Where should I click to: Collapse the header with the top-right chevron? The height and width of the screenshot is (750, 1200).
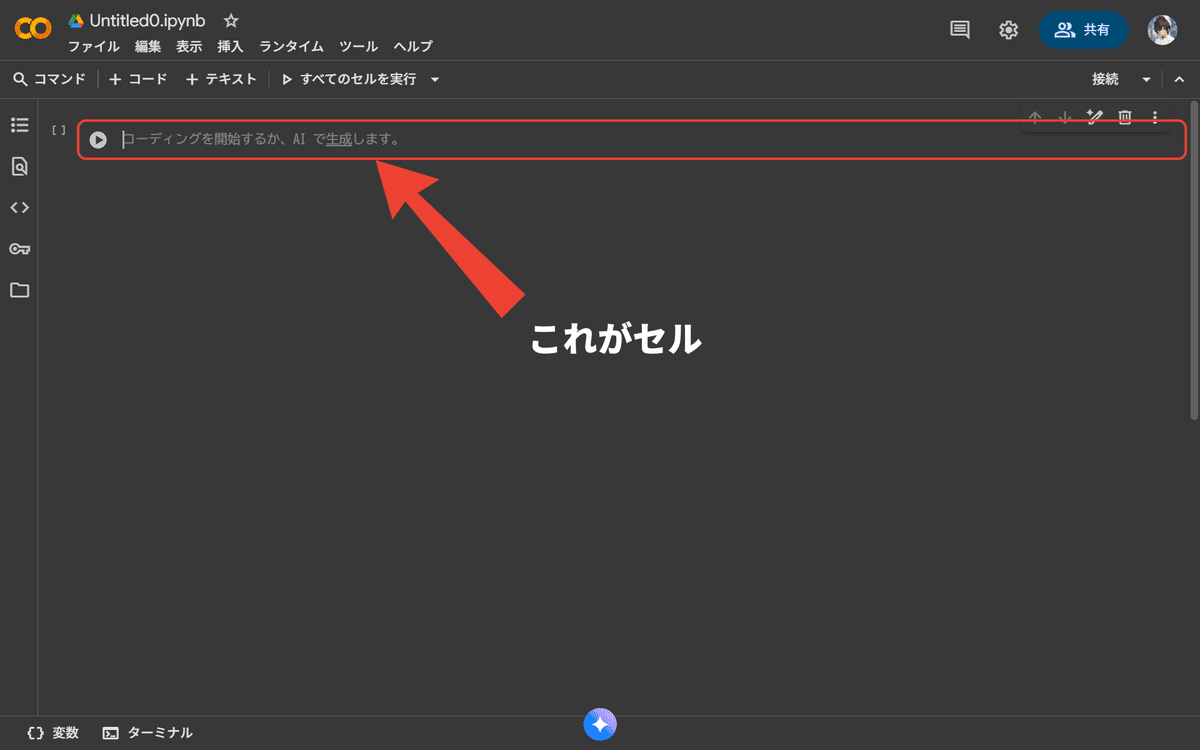pos(1179,78)
